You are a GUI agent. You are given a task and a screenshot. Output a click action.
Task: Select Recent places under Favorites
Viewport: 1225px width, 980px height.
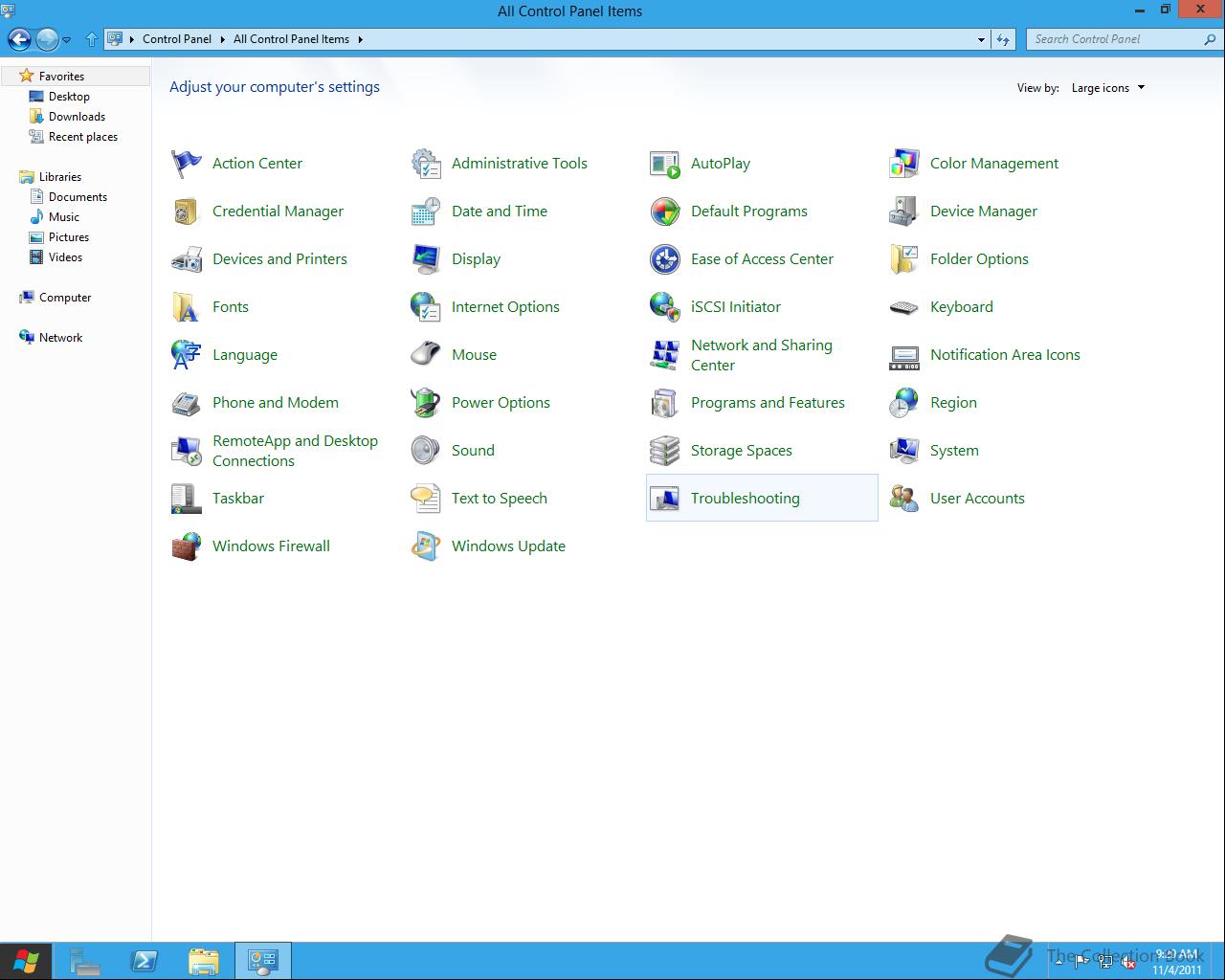point(82,137)
